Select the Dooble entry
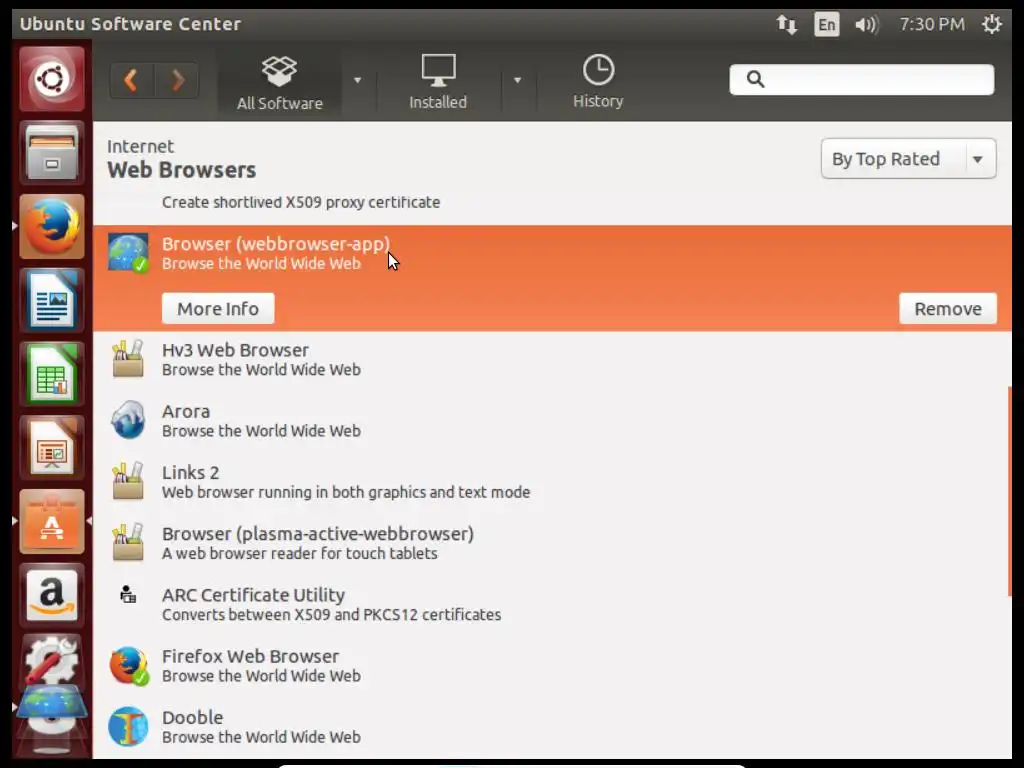1024x768 pixels. click(x=552, y=727)
